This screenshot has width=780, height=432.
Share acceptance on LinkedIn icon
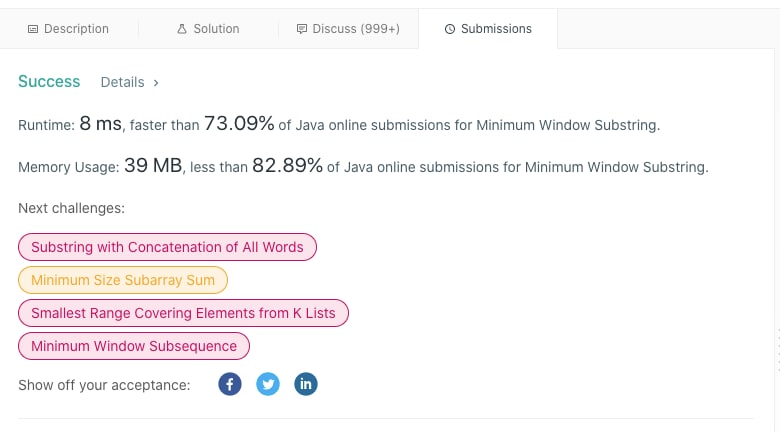coord(305,384)
